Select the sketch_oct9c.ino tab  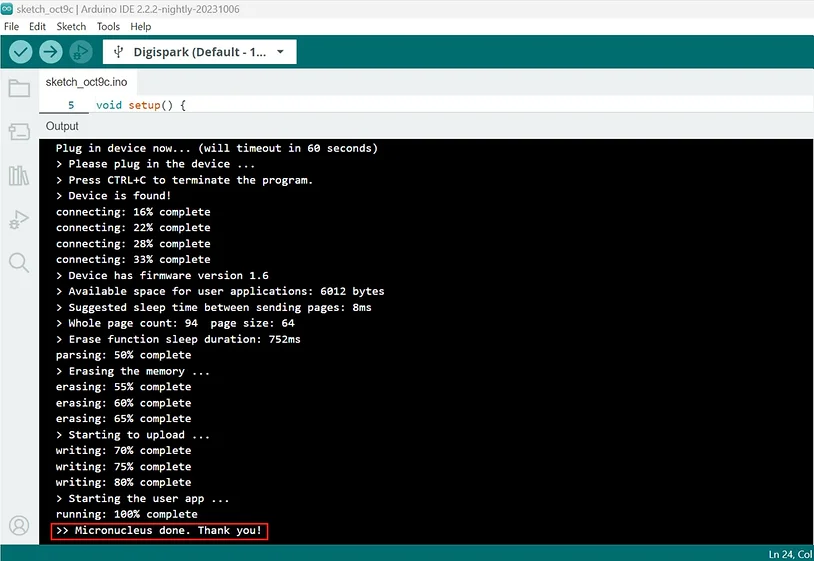(86, 82)
